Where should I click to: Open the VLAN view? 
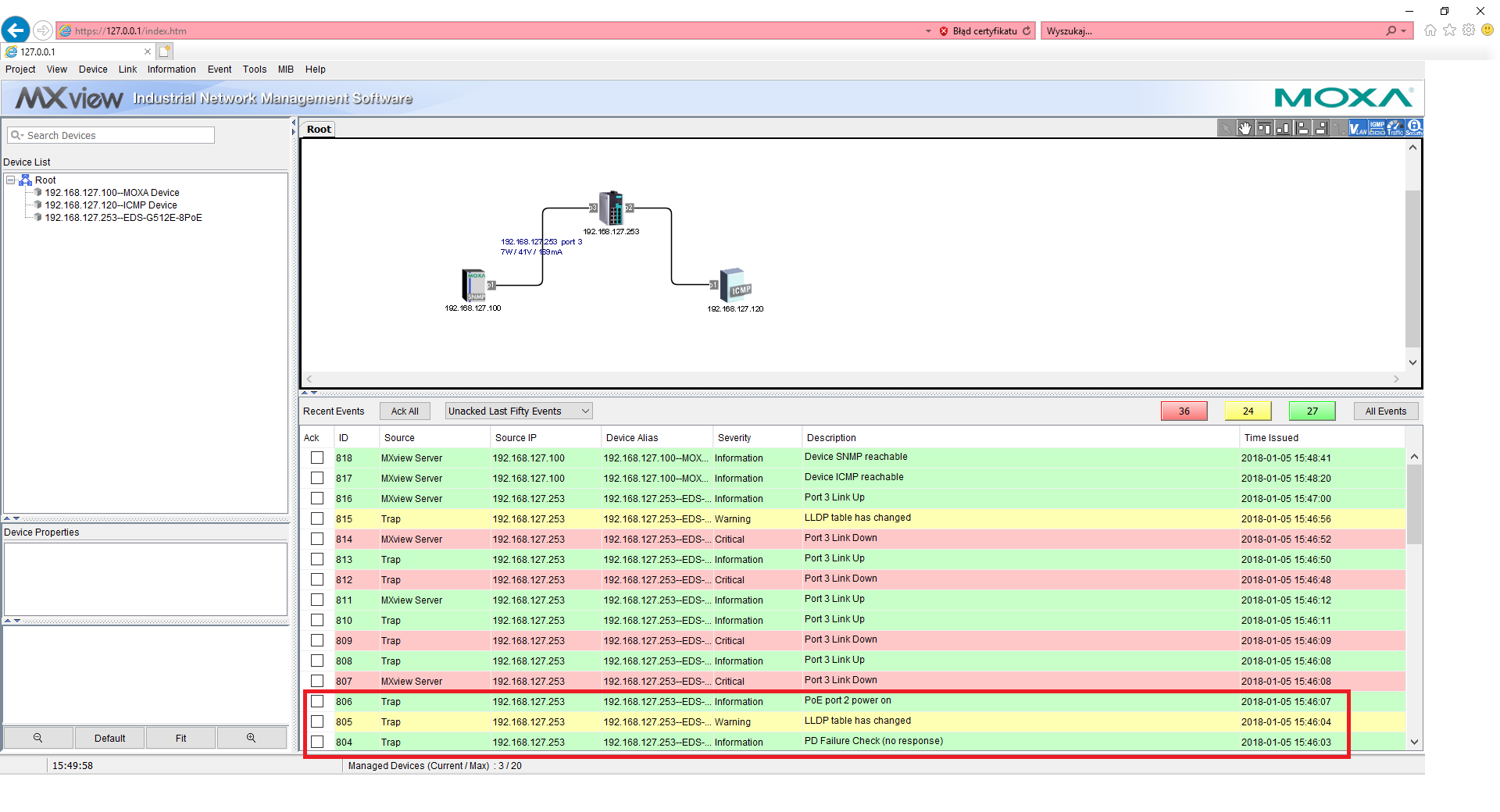tap(1358, 128)
